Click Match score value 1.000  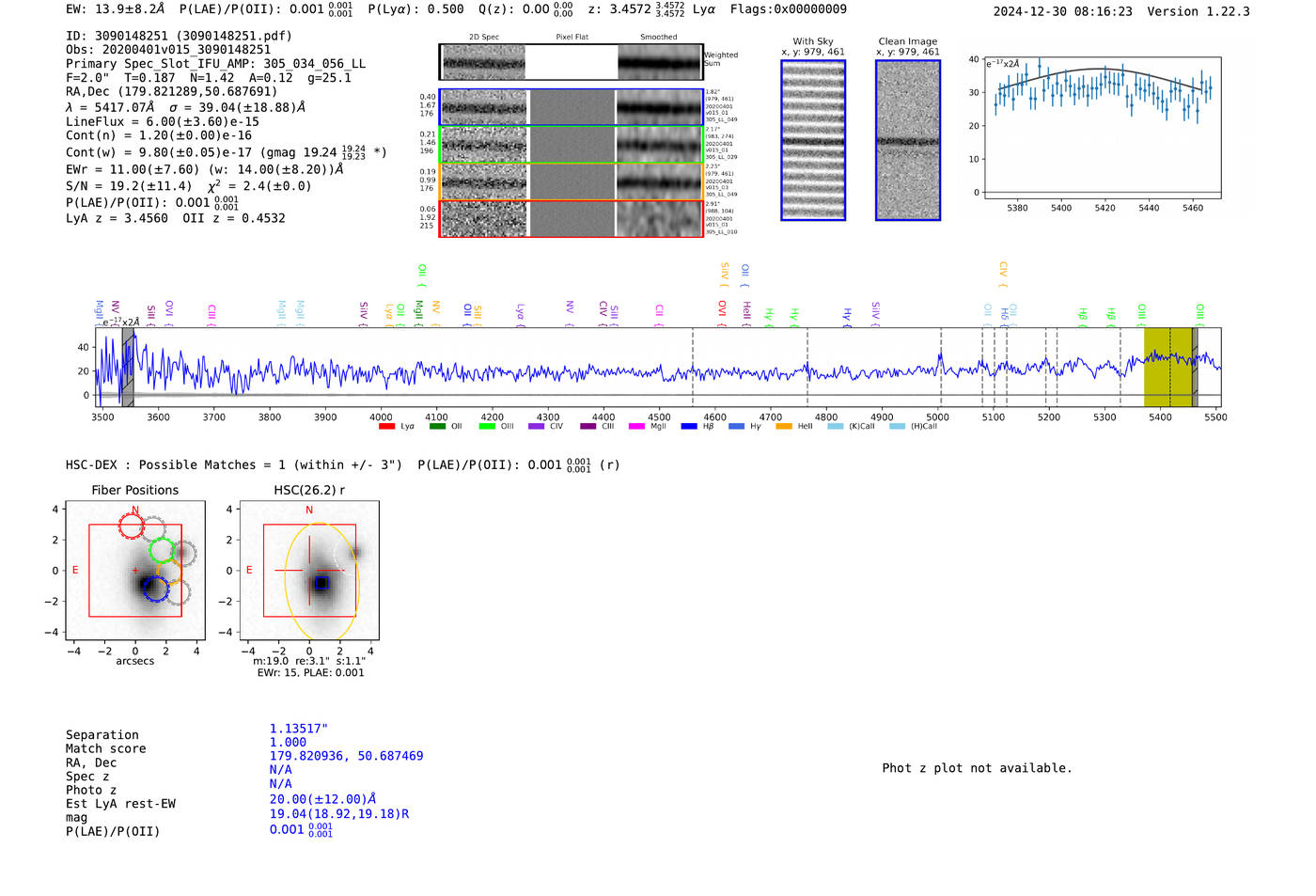[x=288, y=742]
